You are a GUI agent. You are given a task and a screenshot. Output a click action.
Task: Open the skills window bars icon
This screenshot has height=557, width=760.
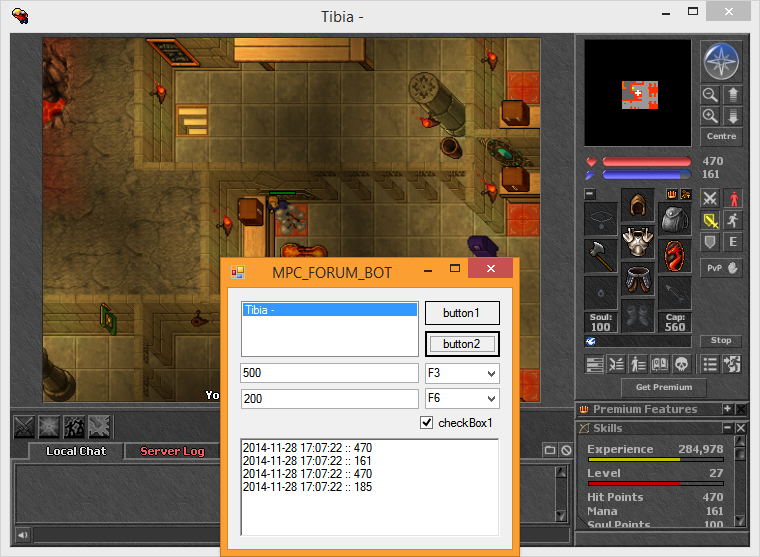tap(595, 364)
